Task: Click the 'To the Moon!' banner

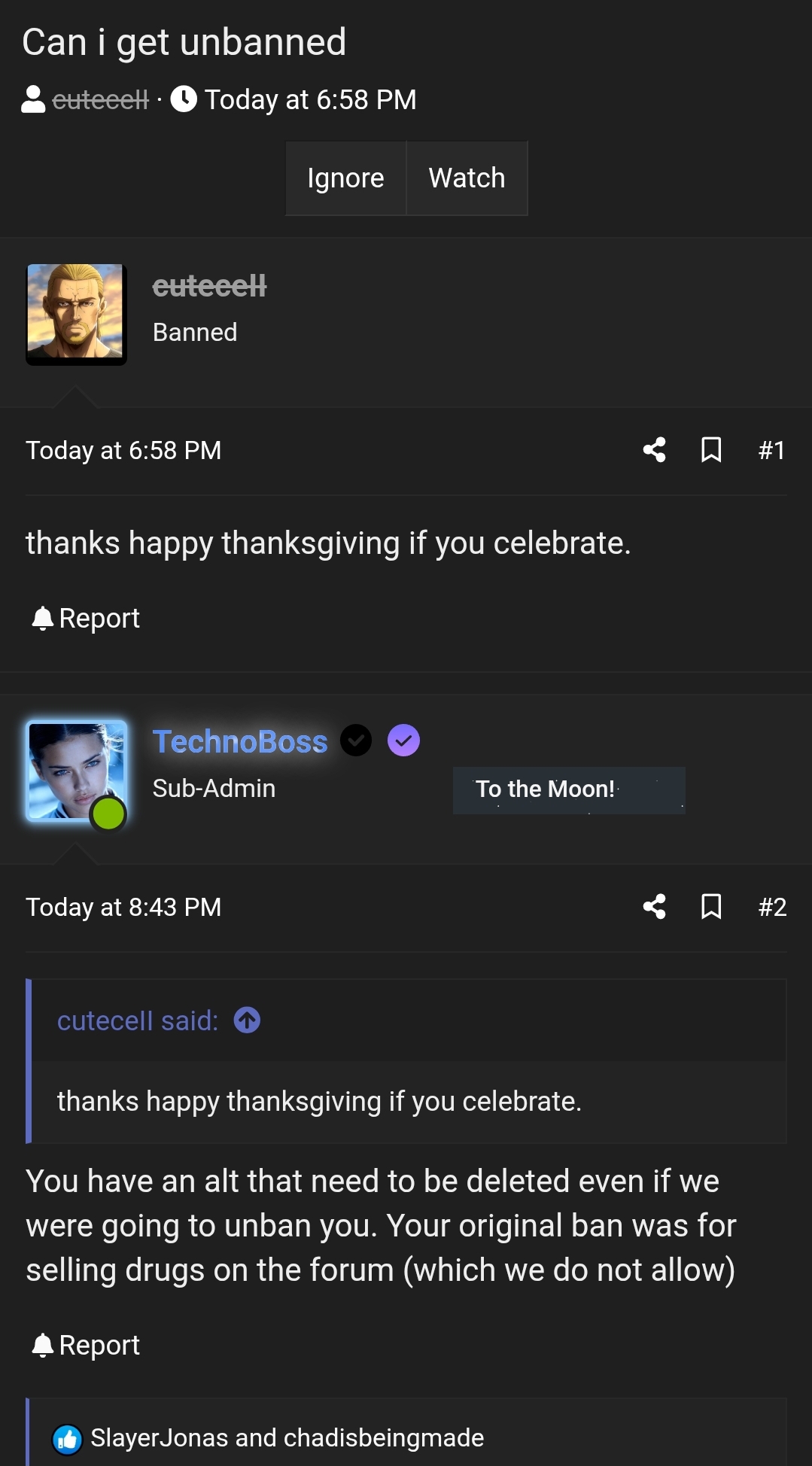Action: [568, 789]
